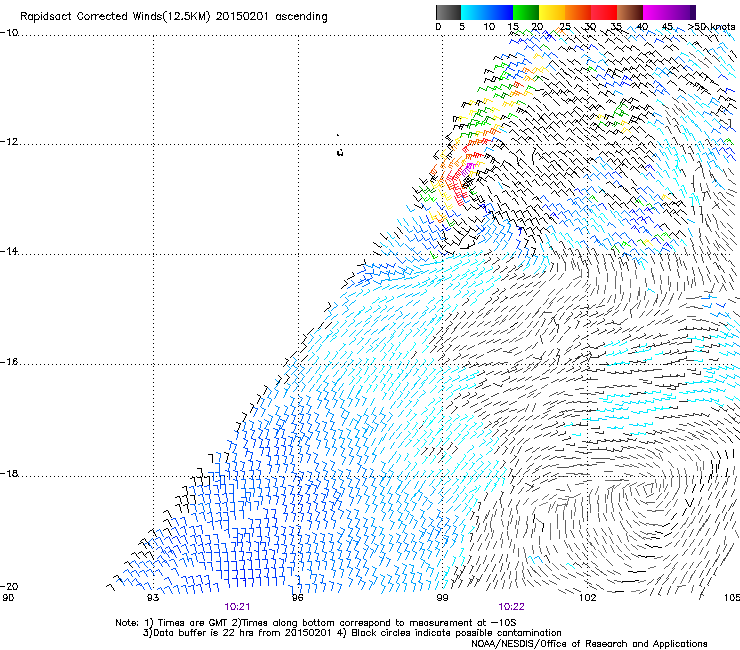This screenshot has width=740, height=650.
Task: Click the blue 10-15 knots legend swatch
Action: [x=500, y=12]
